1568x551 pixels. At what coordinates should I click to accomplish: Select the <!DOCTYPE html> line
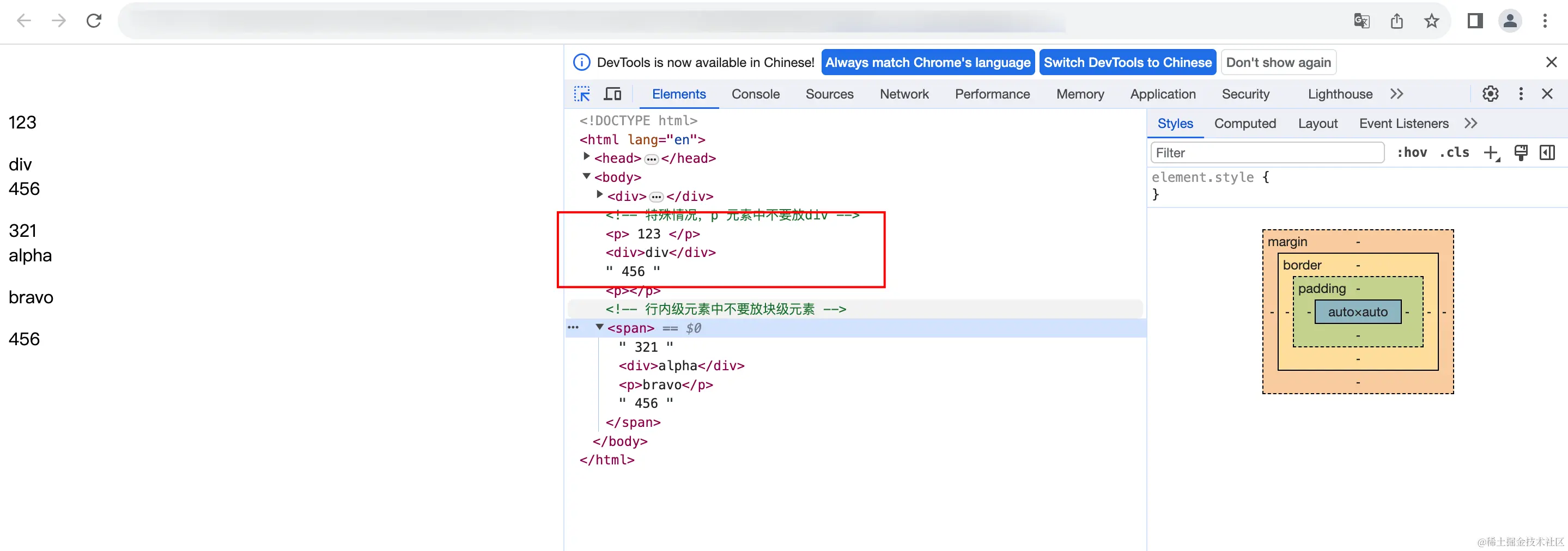(x=639, y=120)
